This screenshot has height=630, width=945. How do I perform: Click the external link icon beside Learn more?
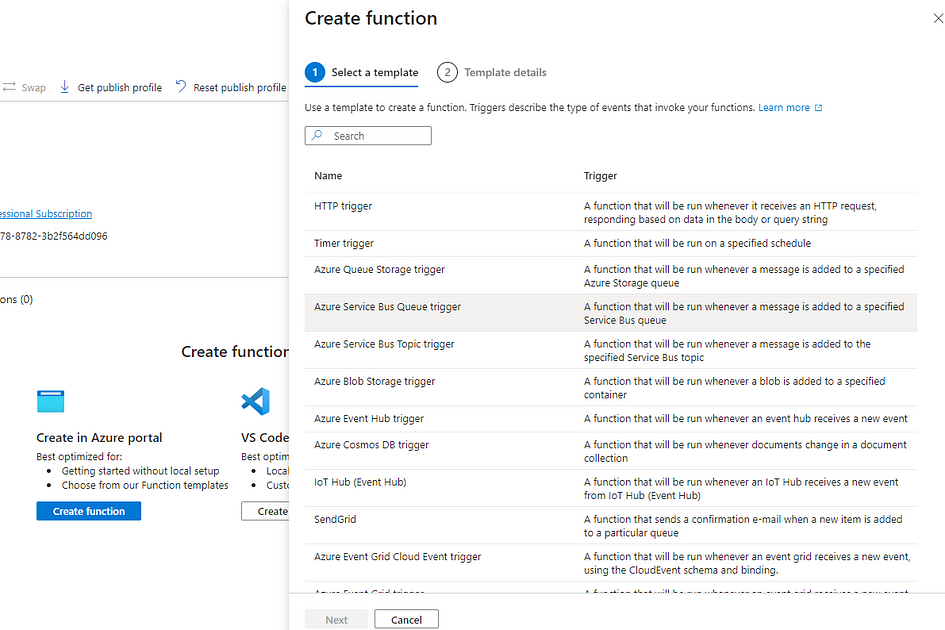coord(818,108)
